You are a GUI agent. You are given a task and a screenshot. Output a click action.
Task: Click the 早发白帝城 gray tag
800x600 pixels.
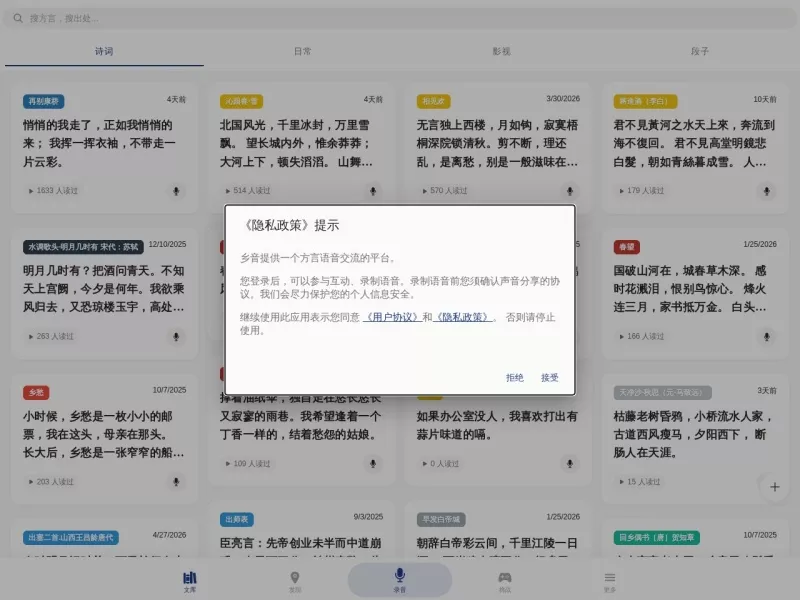441,519
